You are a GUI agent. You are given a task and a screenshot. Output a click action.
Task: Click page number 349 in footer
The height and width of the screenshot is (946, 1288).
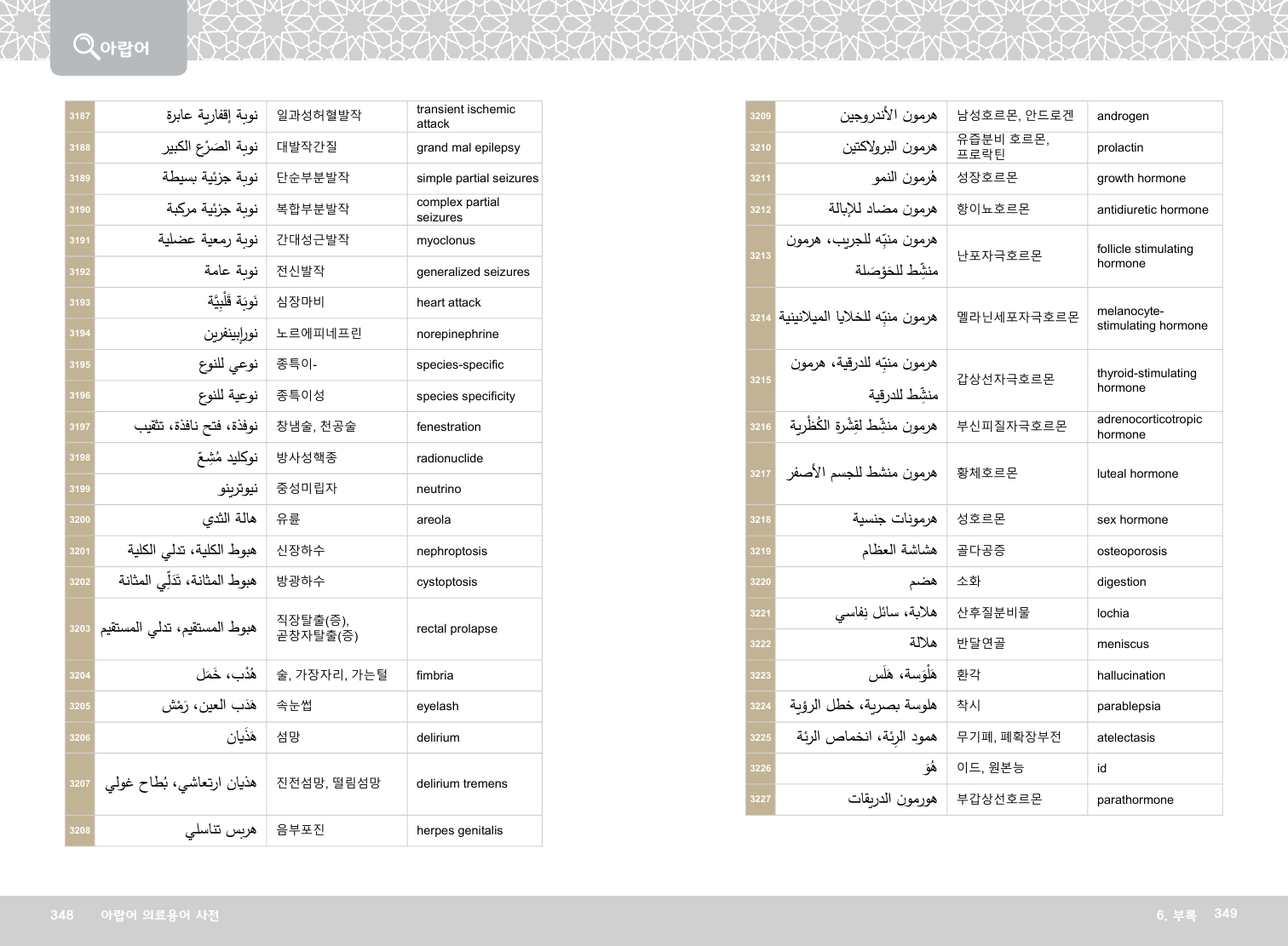[1225, 914]
